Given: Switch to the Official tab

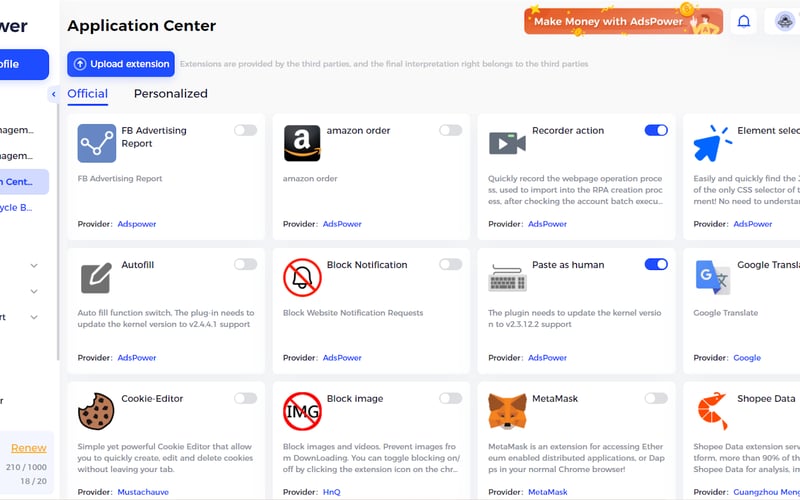Looking at the screenshot, I should tap(87, 94).
